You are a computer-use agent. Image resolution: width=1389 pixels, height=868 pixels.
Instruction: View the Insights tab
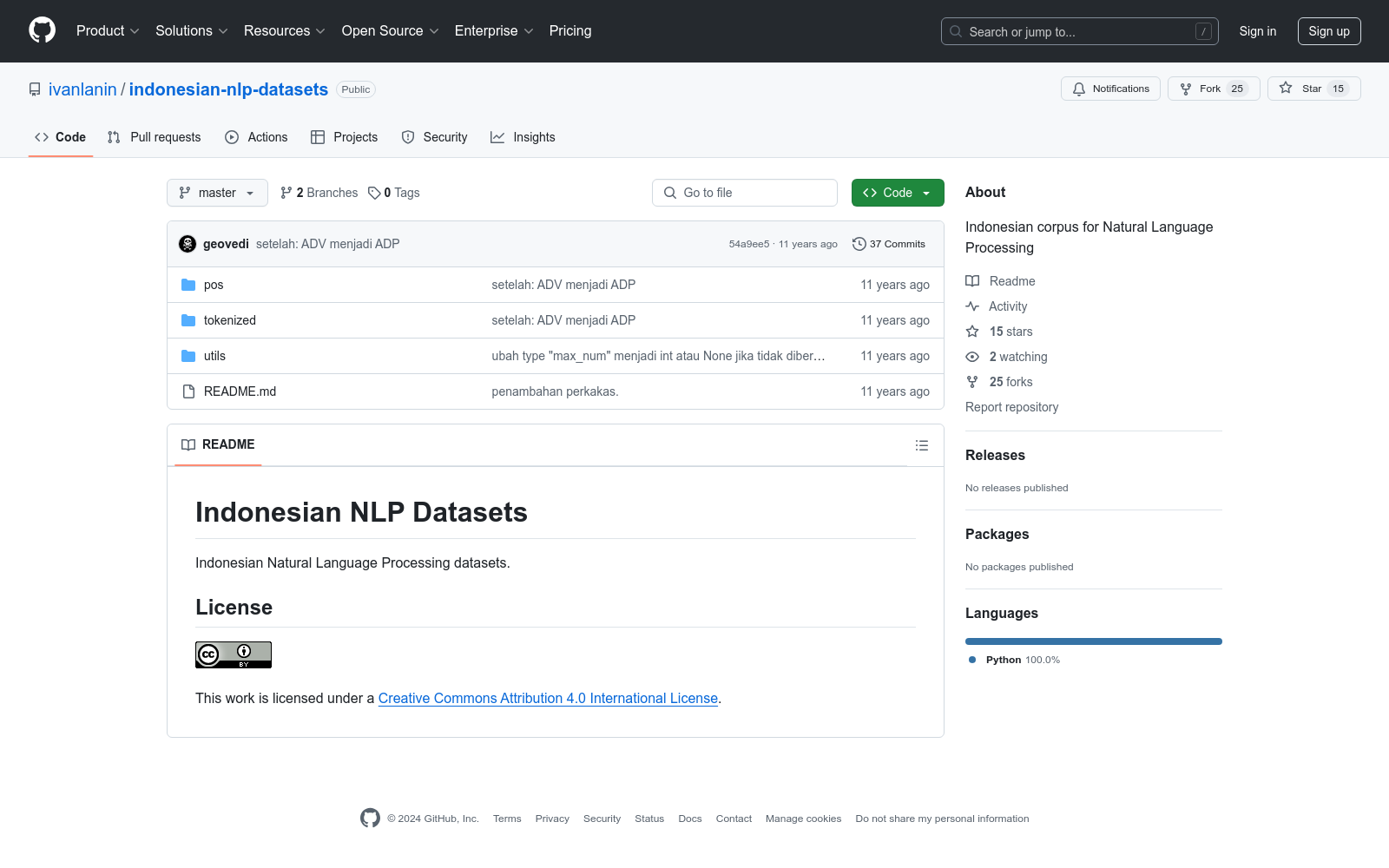(x=523, y=137)
